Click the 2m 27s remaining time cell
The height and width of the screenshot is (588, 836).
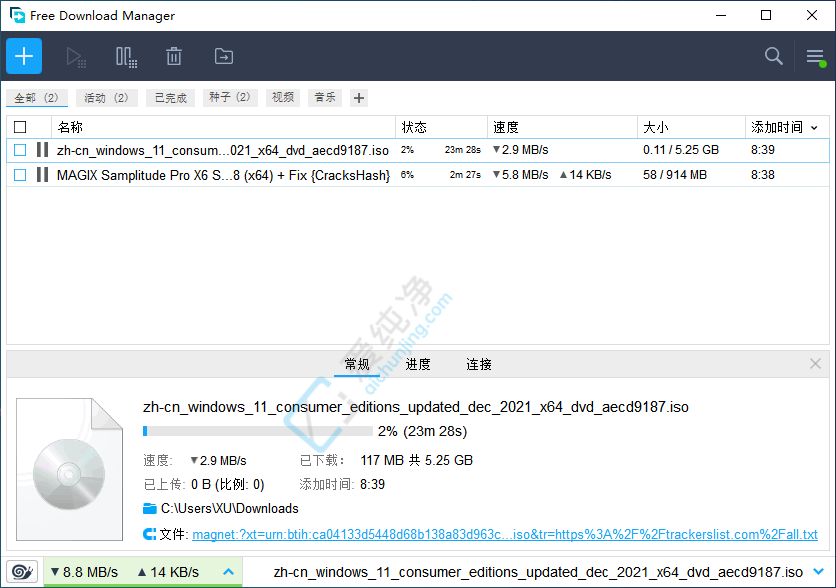pyautogui.click(x=465, y=174)
